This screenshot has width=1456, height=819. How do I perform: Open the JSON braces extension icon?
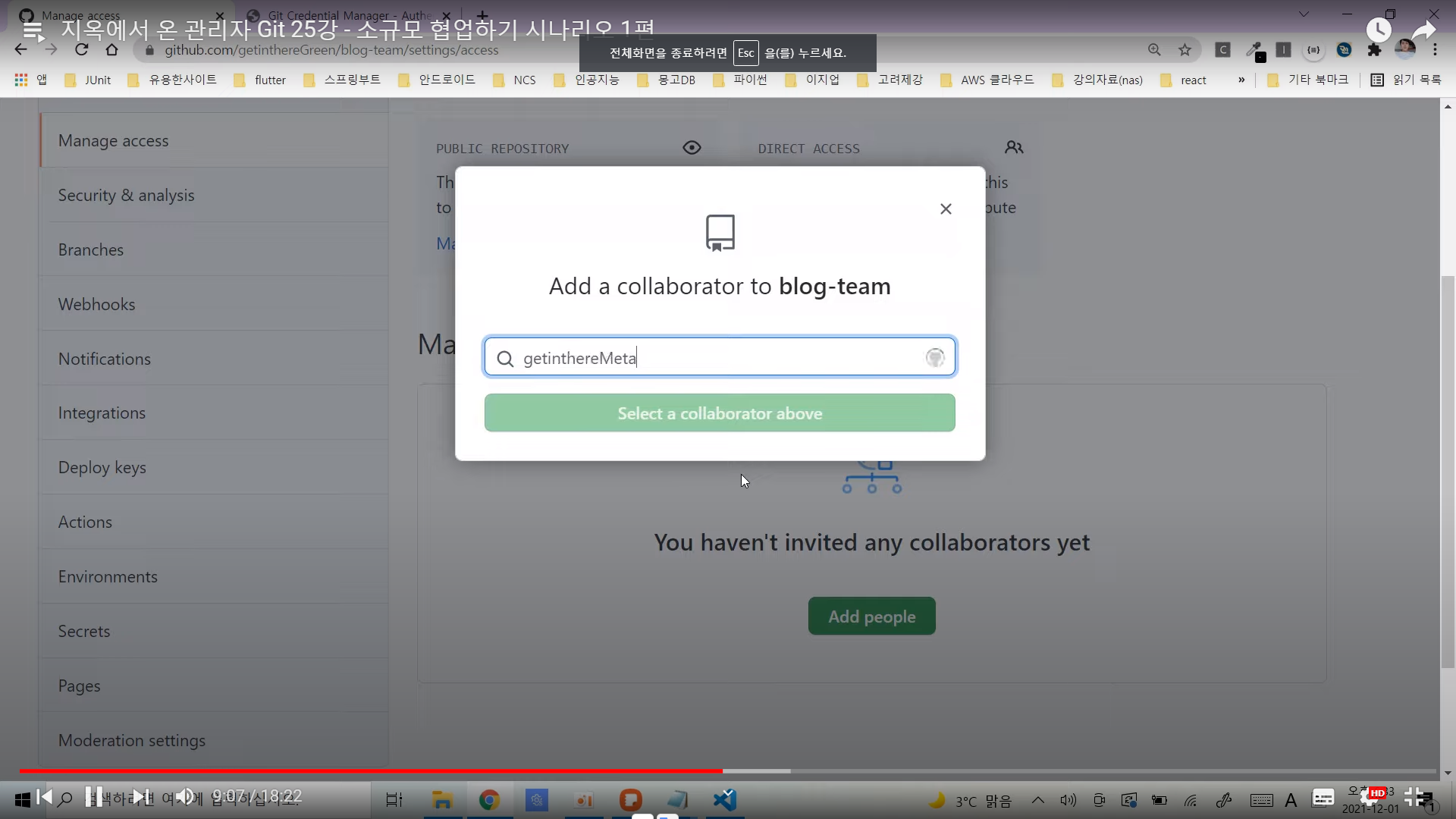click(1313, 50)
